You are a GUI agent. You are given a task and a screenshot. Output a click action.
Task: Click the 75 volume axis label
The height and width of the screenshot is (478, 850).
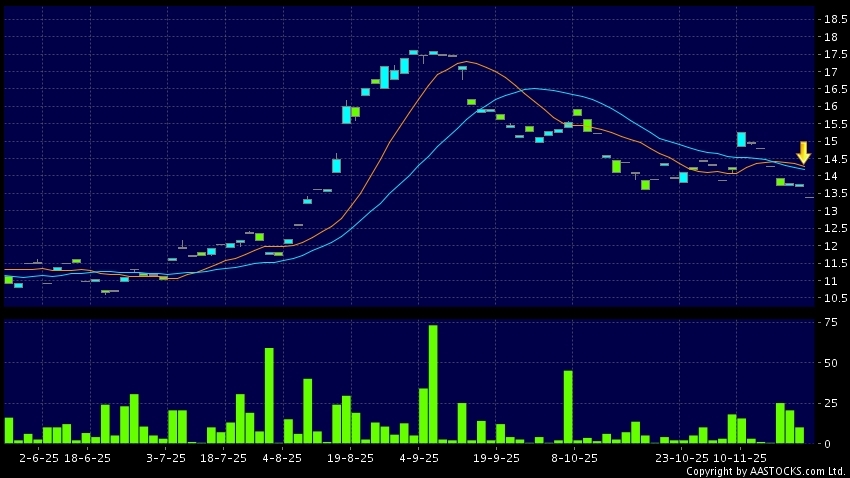[x=831, y=323]
